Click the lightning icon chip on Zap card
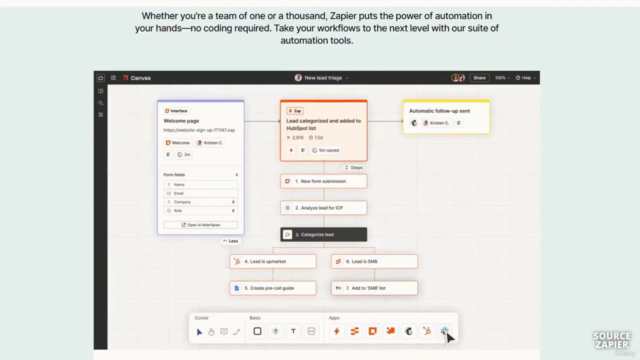 [291, 151]
